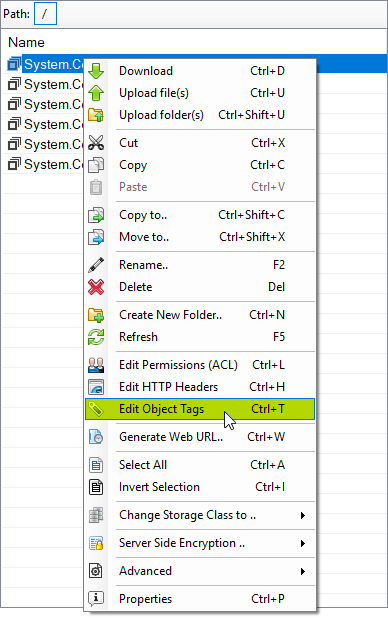Click the Cut scissors icon
The image size is (388, 620).
click(x=96, y=143)
